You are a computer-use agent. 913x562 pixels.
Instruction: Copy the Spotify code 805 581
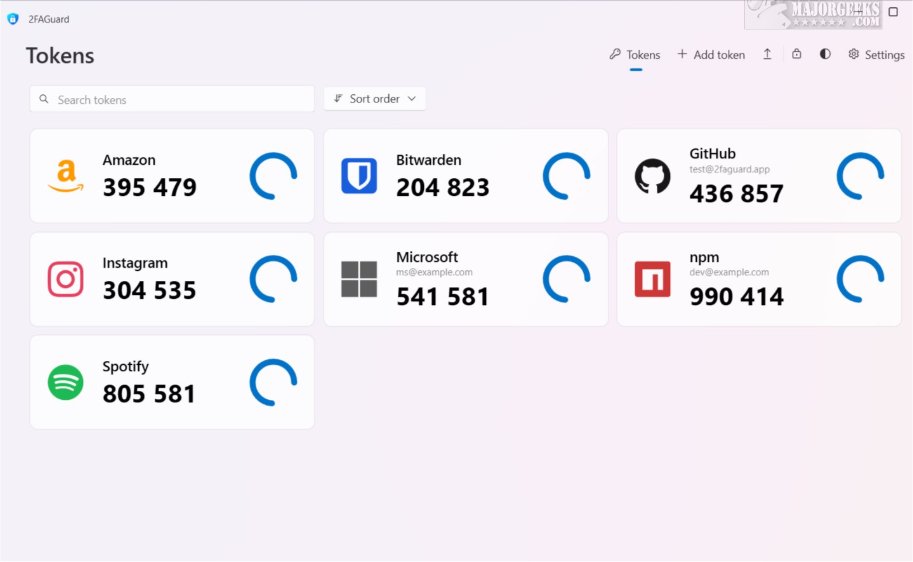pos(149,394)
